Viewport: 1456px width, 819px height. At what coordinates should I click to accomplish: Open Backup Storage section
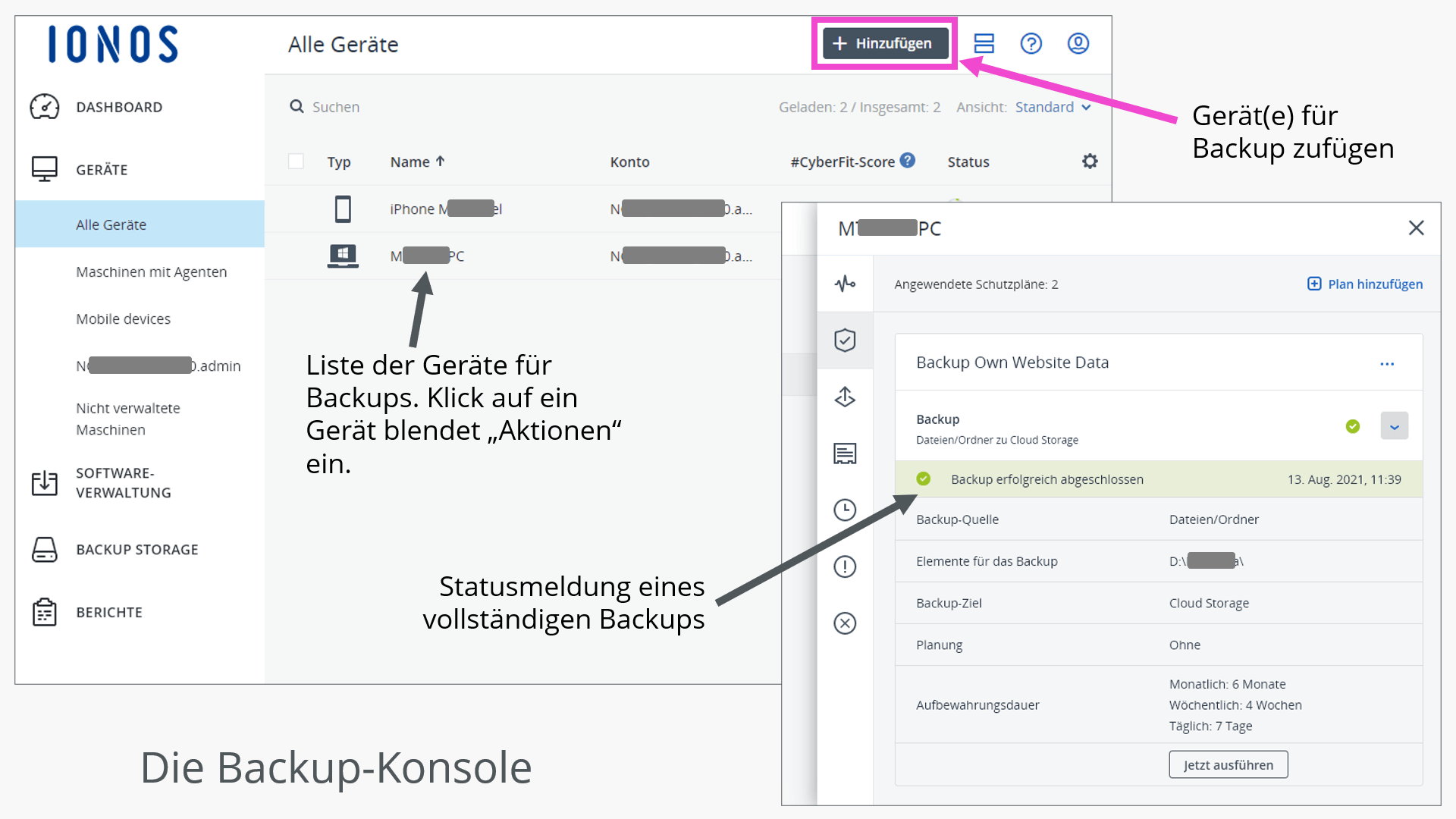point(136,549)
